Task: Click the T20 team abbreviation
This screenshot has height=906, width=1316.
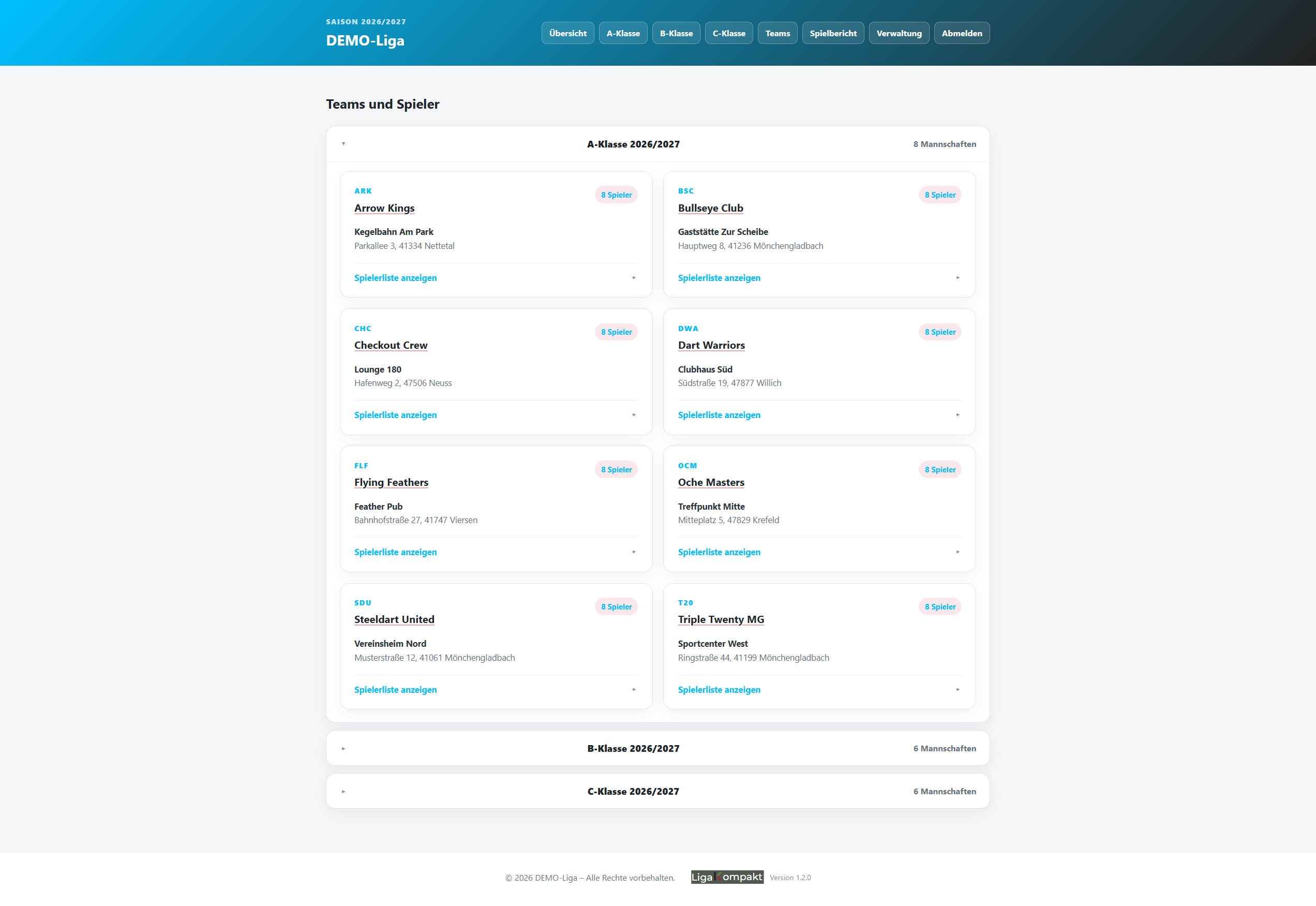Action: (685, 603)
